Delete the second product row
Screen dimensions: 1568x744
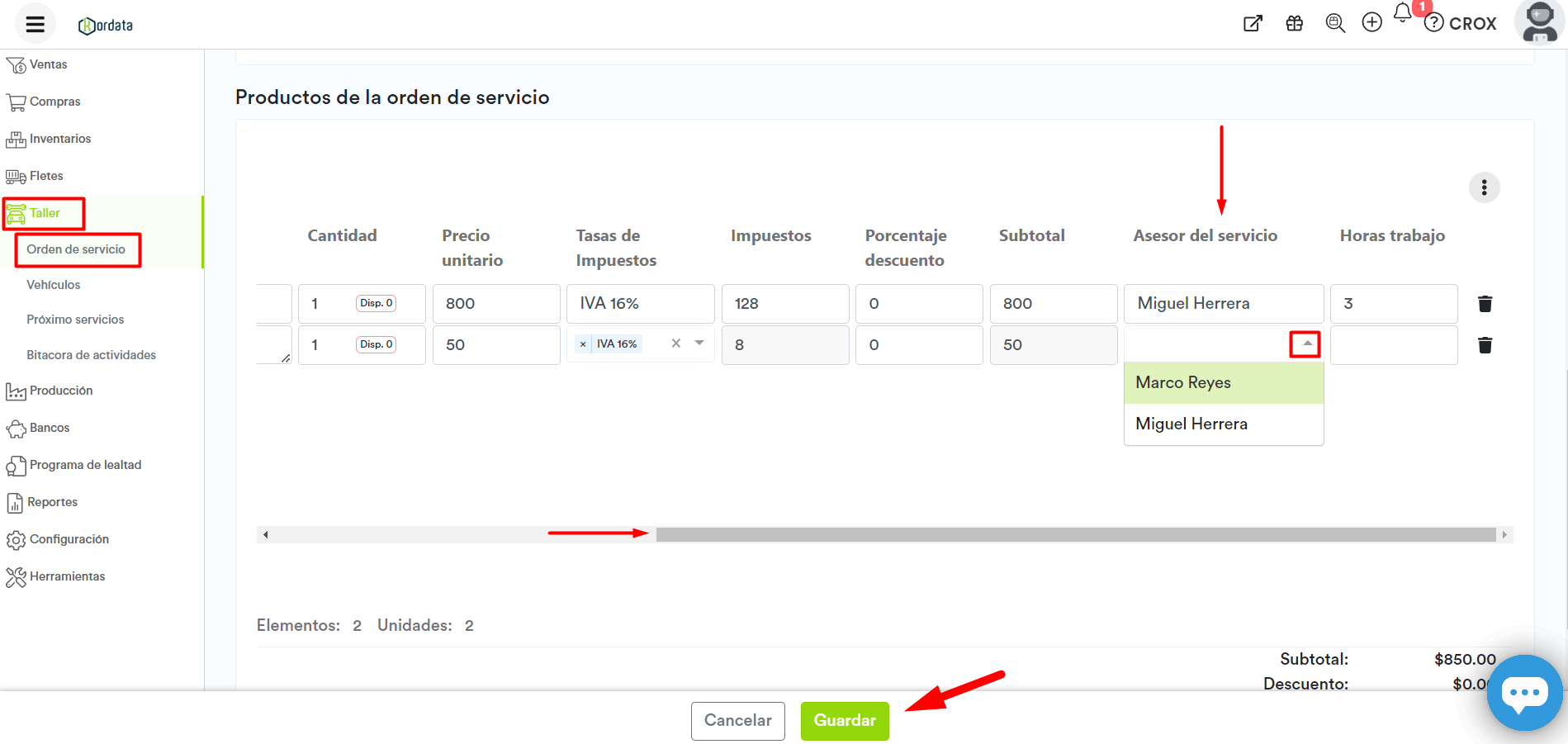click(1485, 345)
